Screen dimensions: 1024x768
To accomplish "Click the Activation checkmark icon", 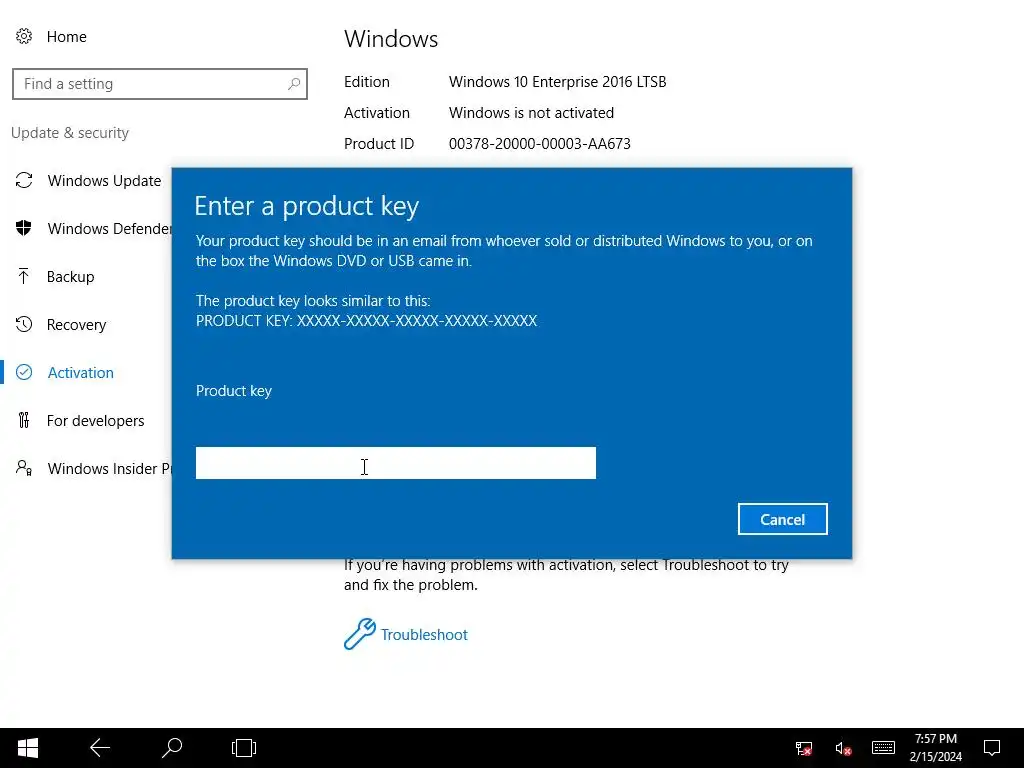I will click(24, 372).
